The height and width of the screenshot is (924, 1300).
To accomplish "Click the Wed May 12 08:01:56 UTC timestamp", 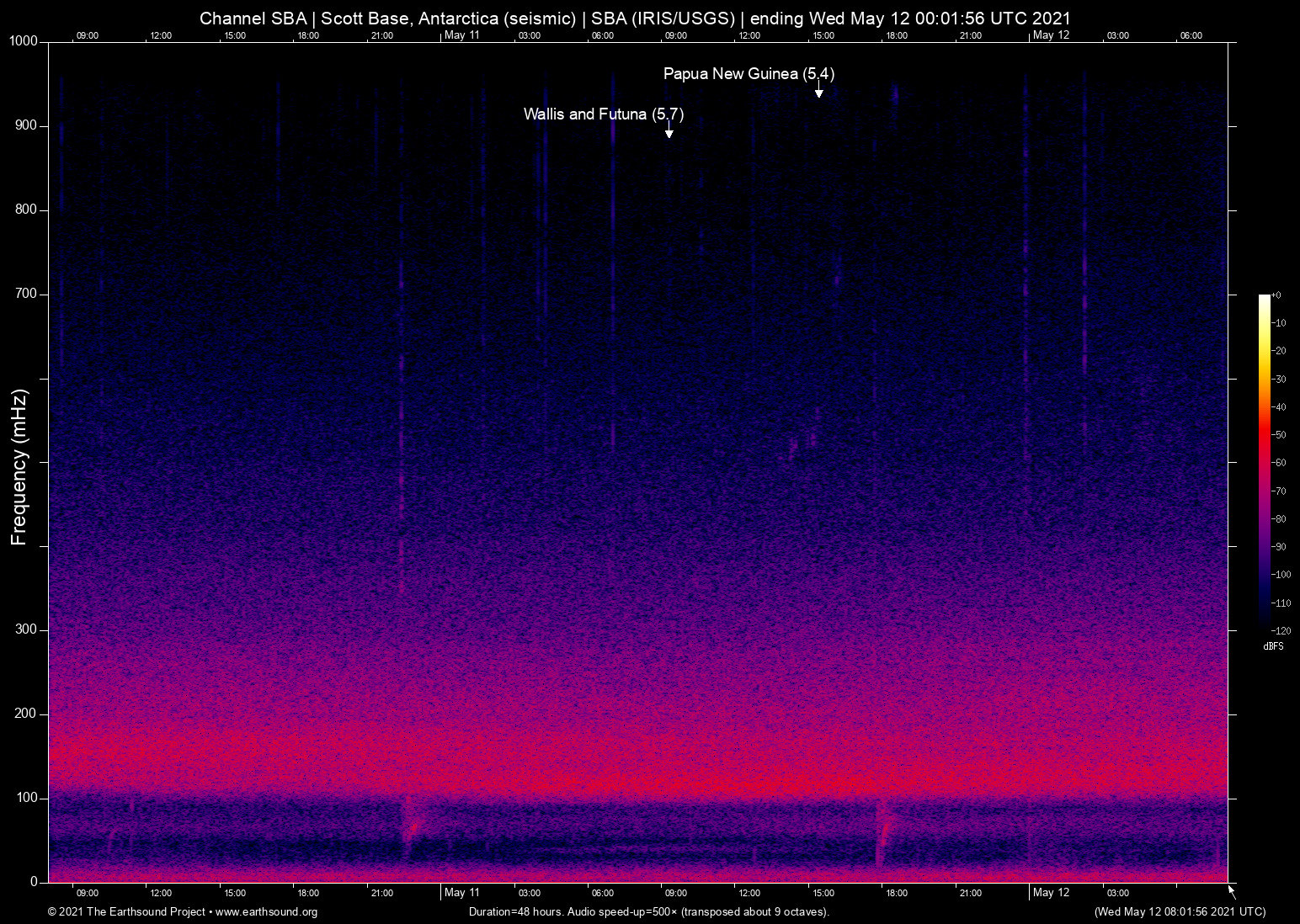I will point(1179,912).
